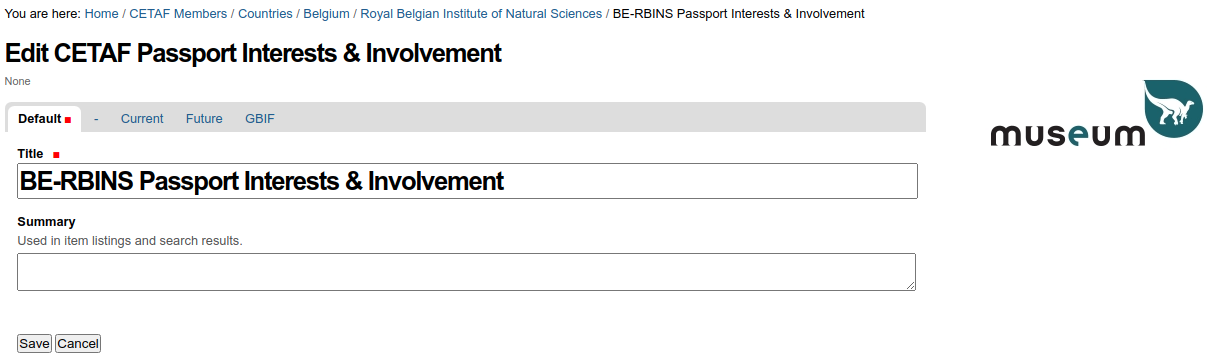This screenshot has width=1226, height=362.
Task: Switch to the Current tab
Action: [x=142, y=119]
